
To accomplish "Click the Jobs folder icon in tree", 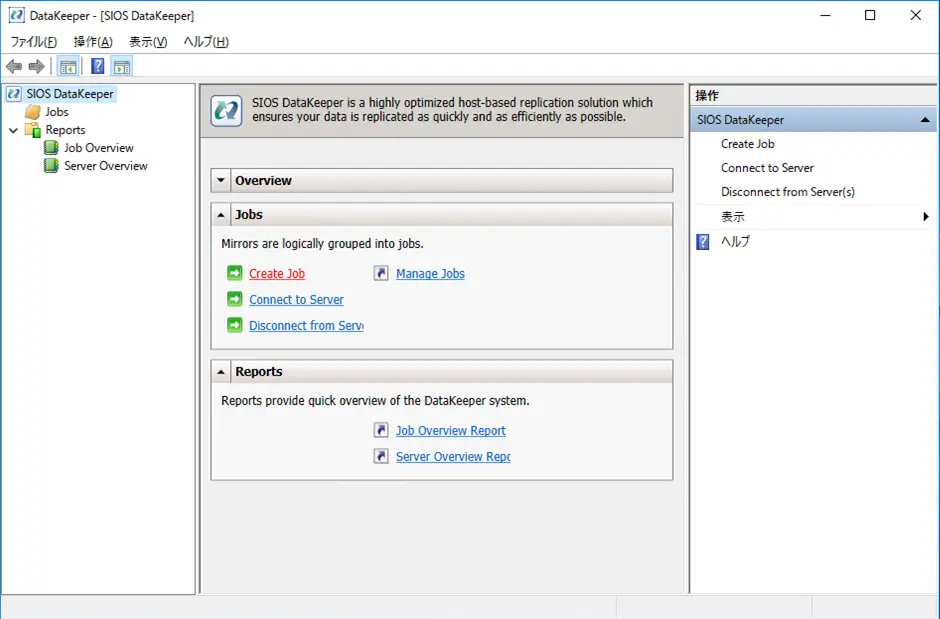I will [x=33, y=112].
